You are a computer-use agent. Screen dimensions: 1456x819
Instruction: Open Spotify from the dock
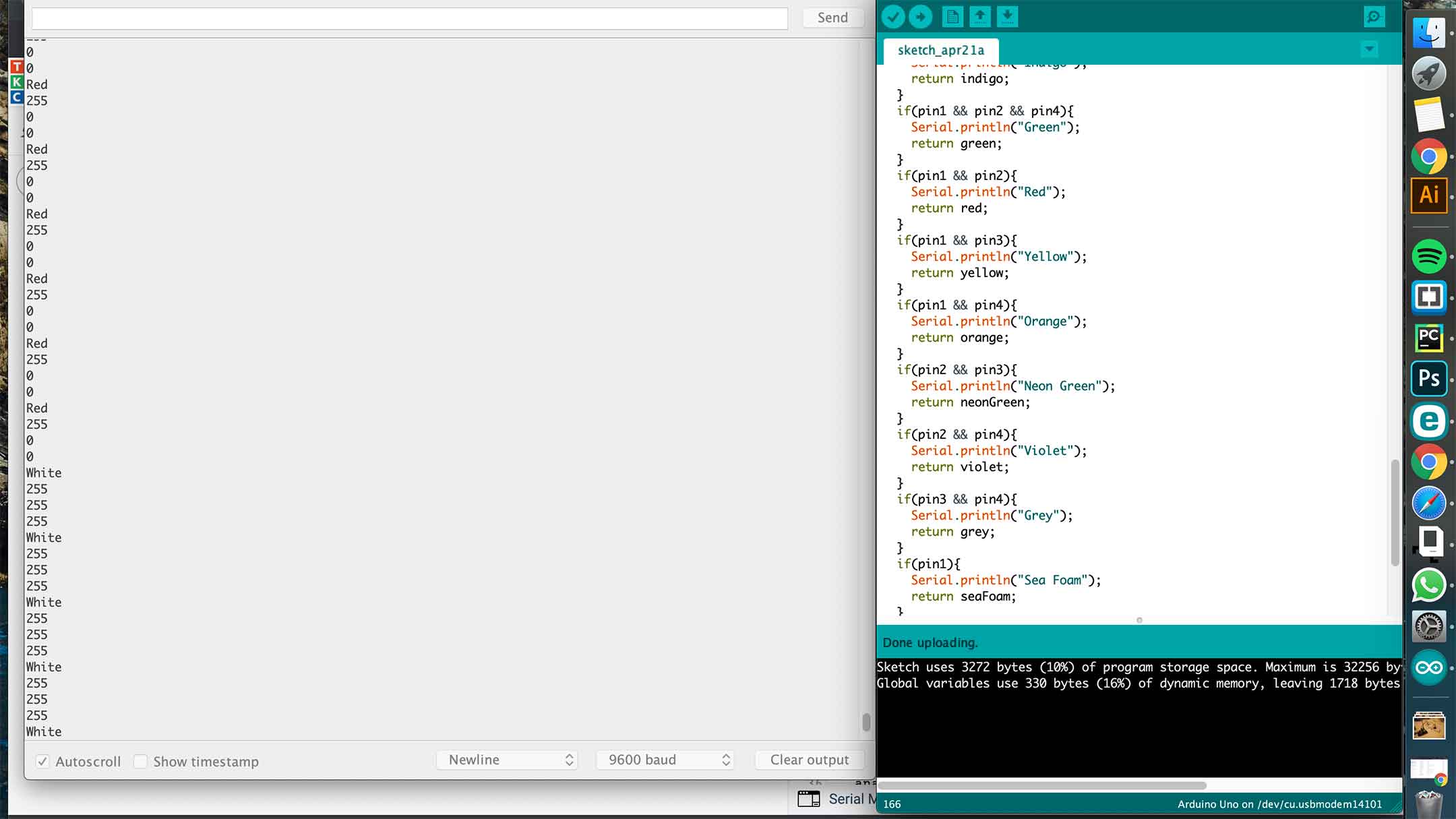tap(1428, 256)
